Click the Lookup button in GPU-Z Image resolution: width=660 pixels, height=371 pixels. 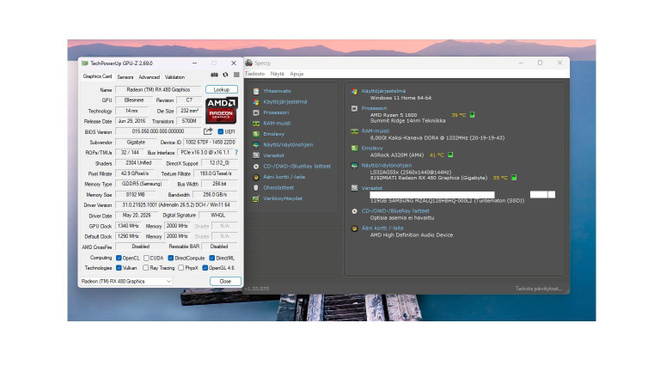click(221, 90)
